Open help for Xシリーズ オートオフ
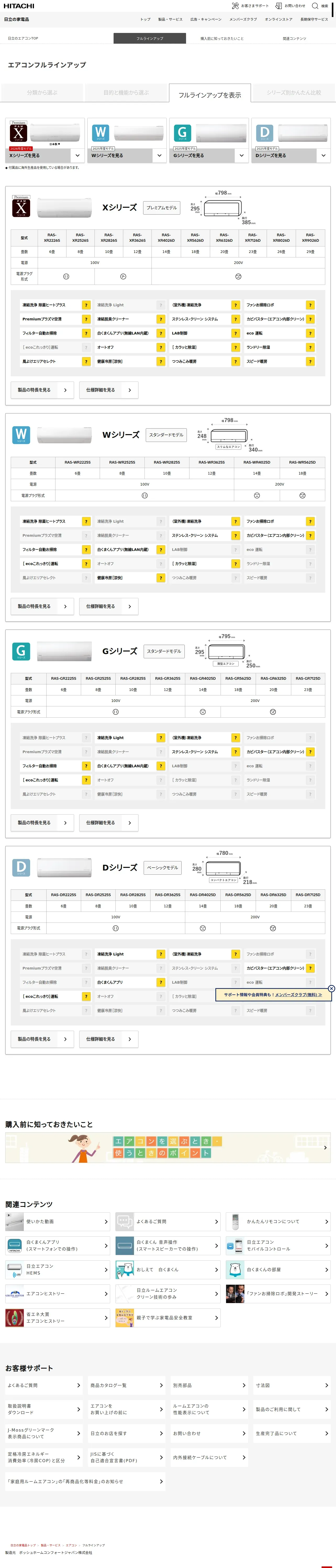The width and height of the screenshot is (336, 1568). [x=161, y=348]
